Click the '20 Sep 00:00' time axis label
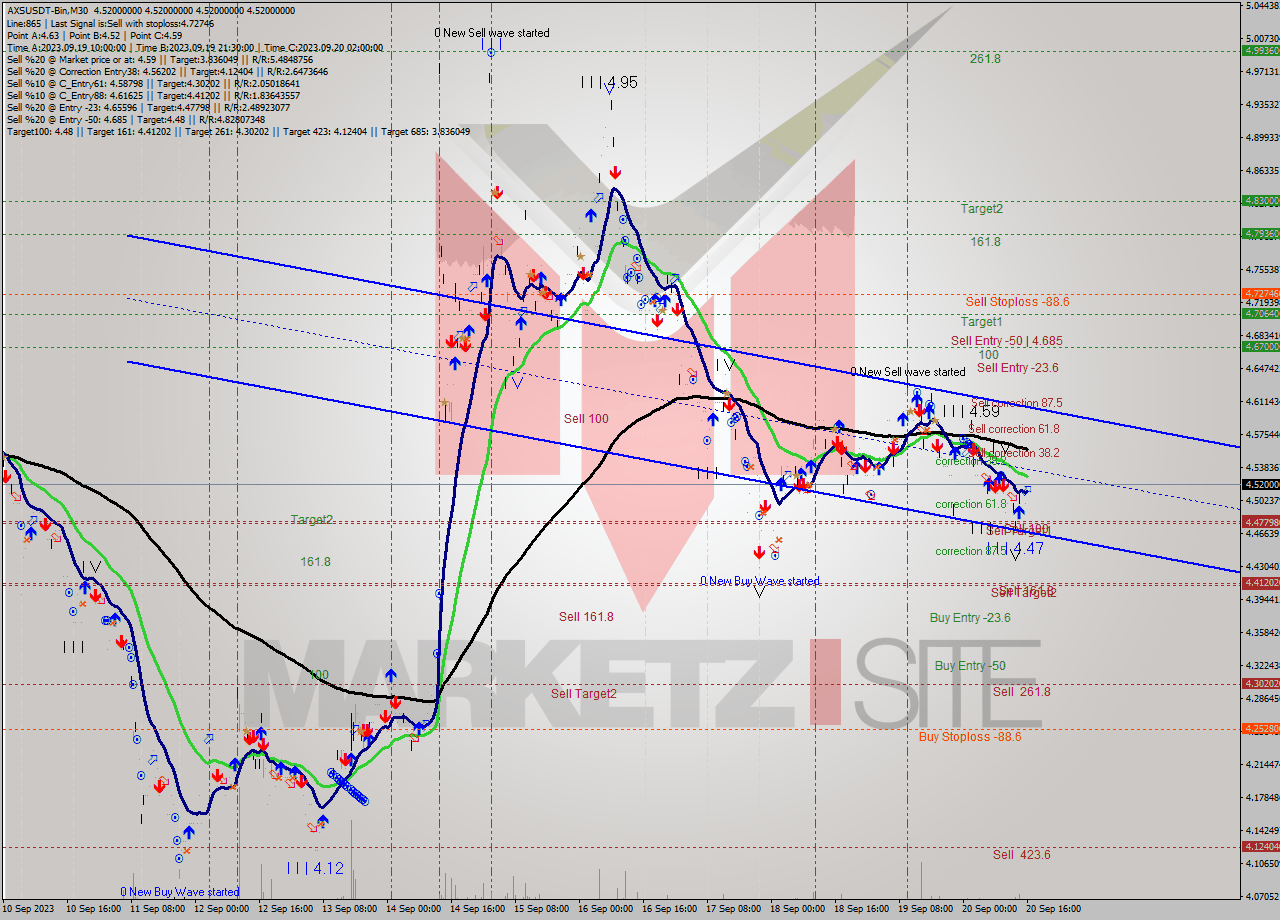Image resolution: width=1280 pixels, height=920 pixels. (x=990, y=910)
